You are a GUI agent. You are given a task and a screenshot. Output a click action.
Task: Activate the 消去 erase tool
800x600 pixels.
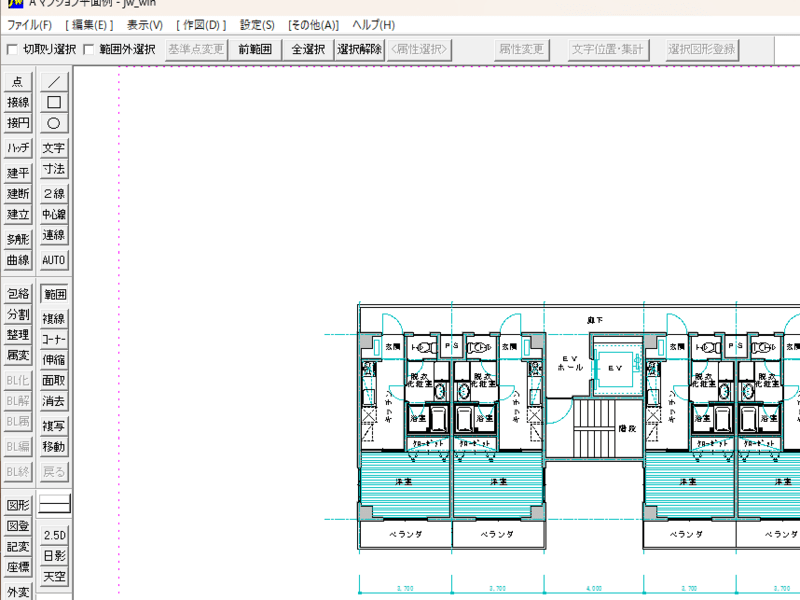pos(54,401)
